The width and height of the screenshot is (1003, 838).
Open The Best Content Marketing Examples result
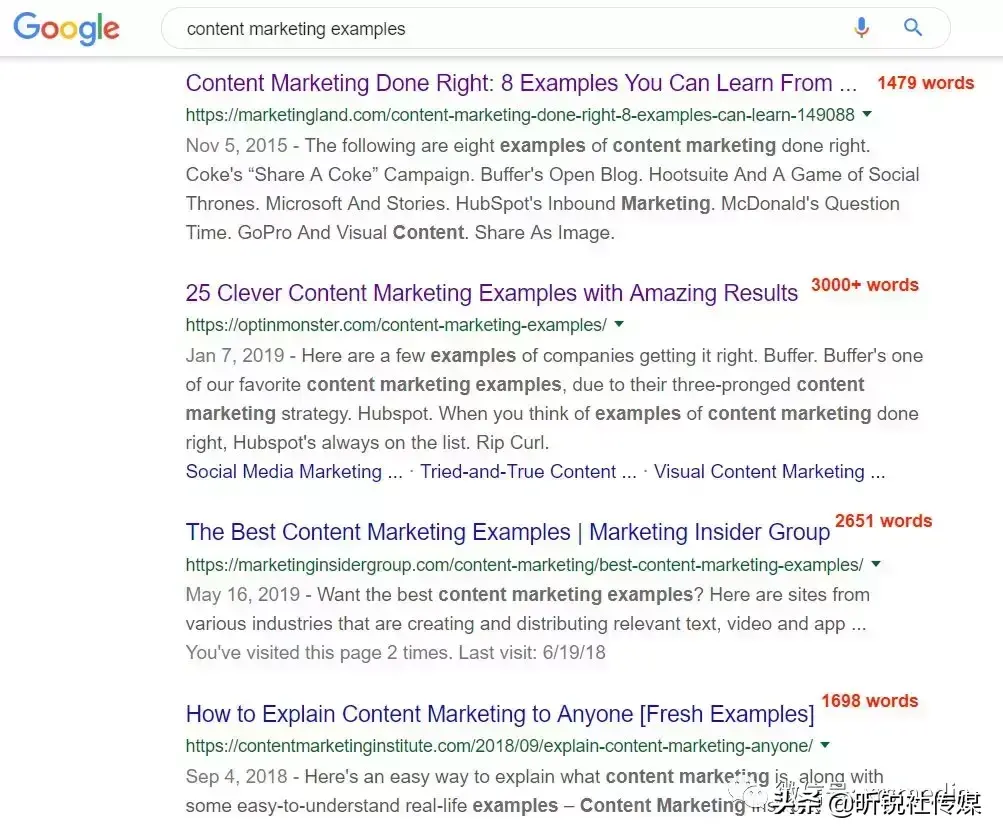click(508, 532)
